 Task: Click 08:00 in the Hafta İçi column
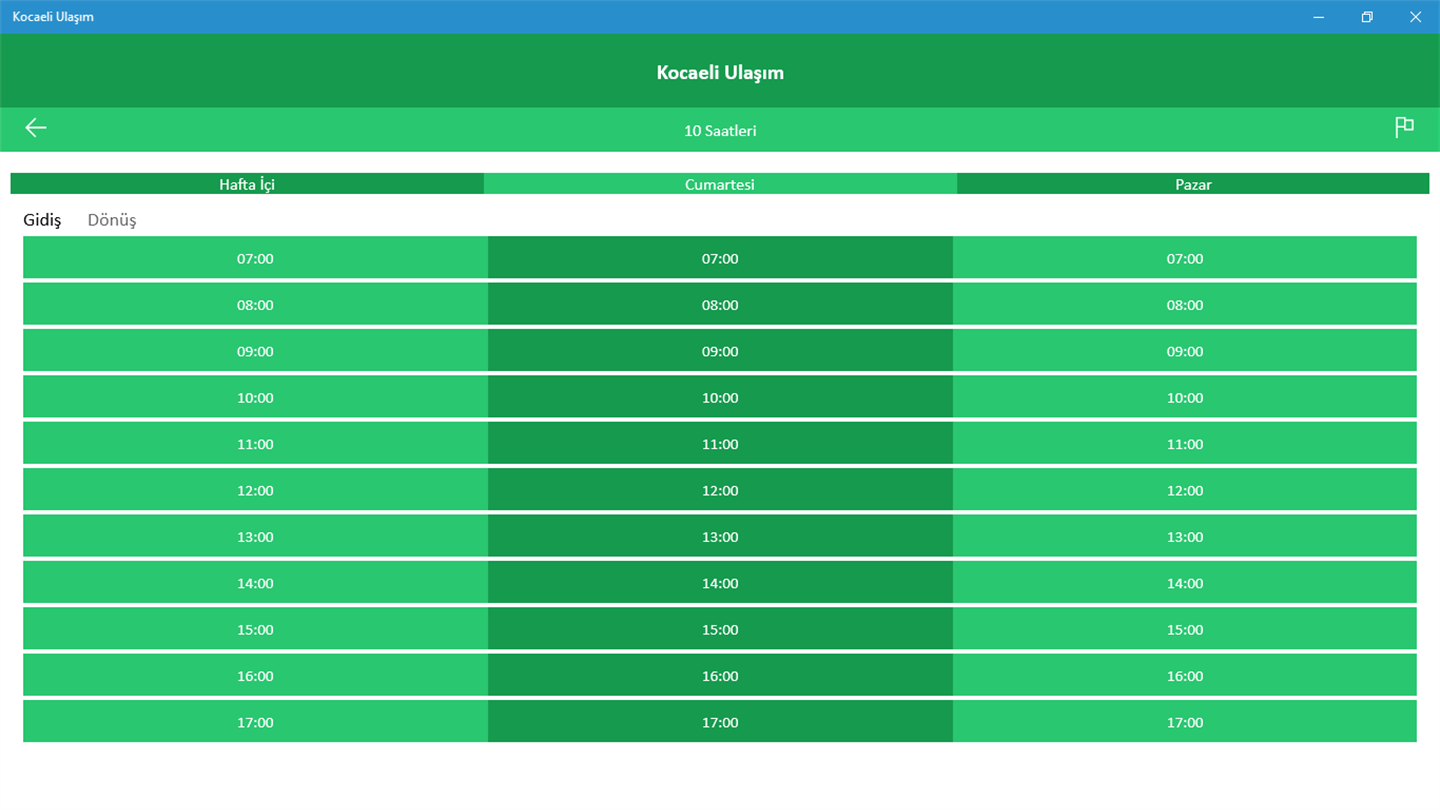tap(255, 304)
